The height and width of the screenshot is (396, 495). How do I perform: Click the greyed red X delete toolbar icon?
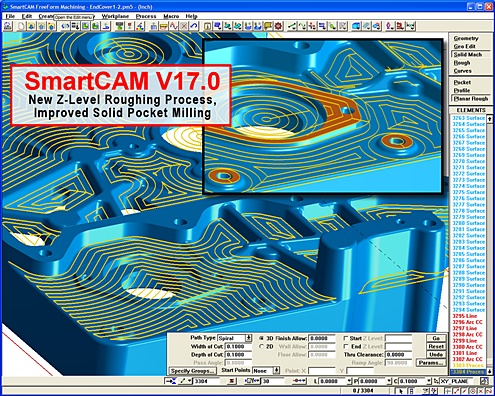tap(184, 26)
